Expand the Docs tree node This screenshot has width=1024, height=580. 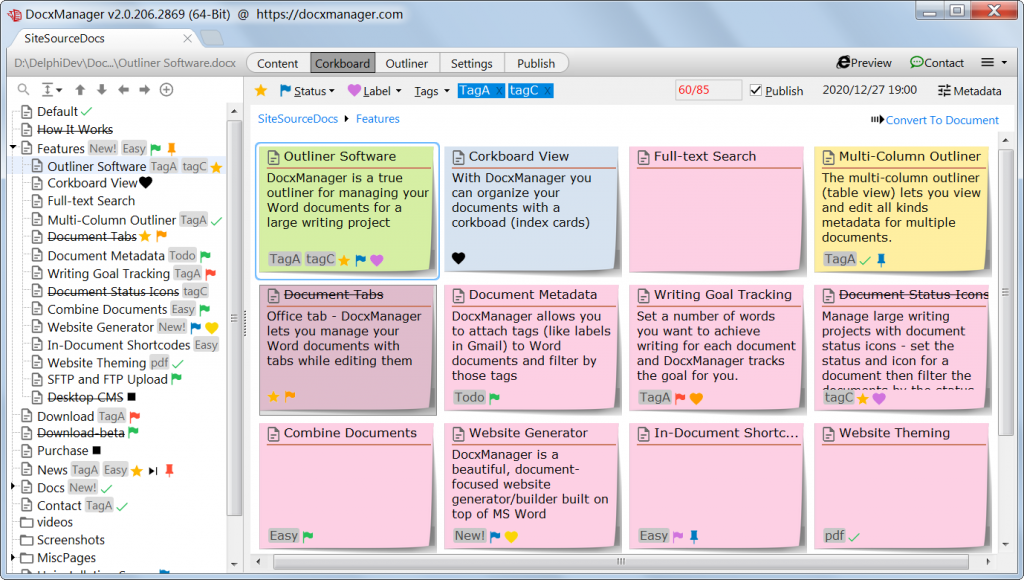coord(13,487)
